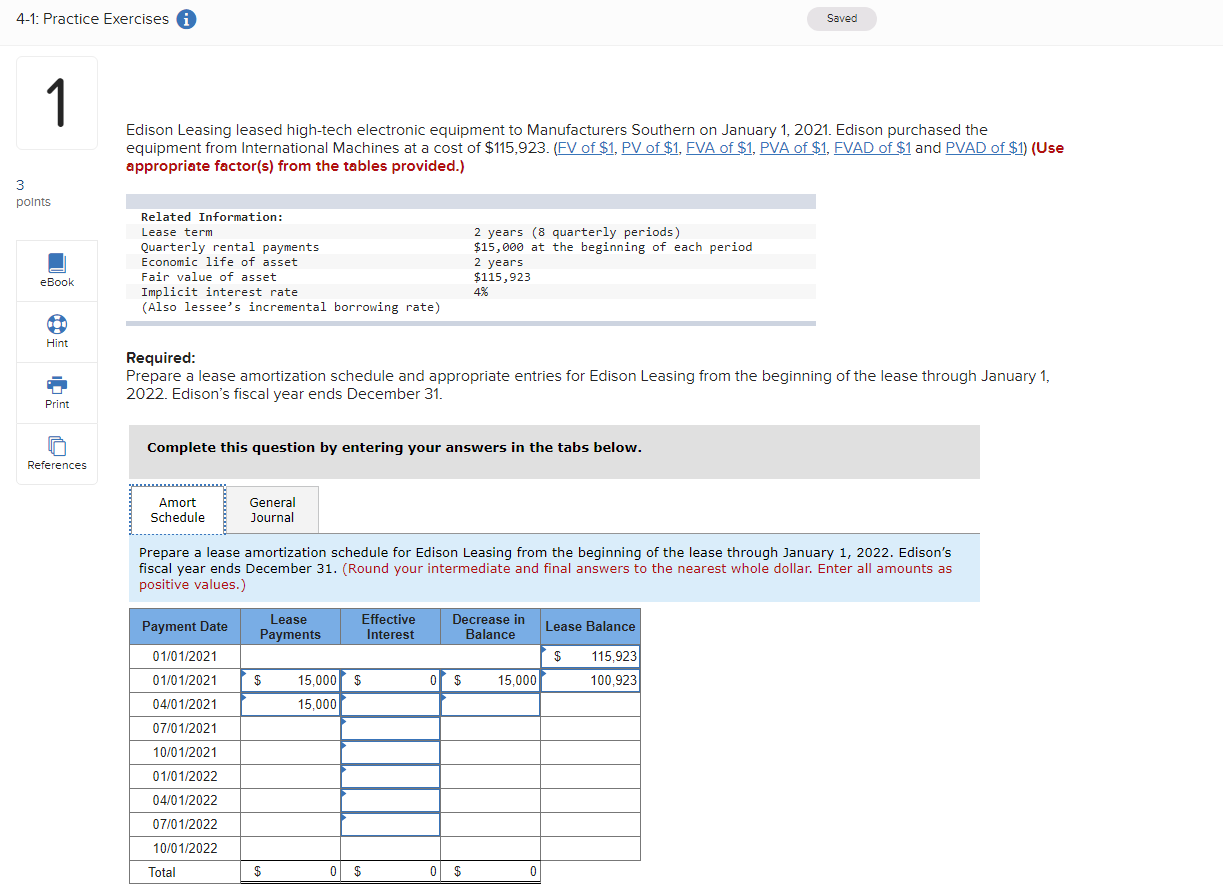Open the PV of $1 table
Screen dimensions: 1223x893
(x=649, y=147)
